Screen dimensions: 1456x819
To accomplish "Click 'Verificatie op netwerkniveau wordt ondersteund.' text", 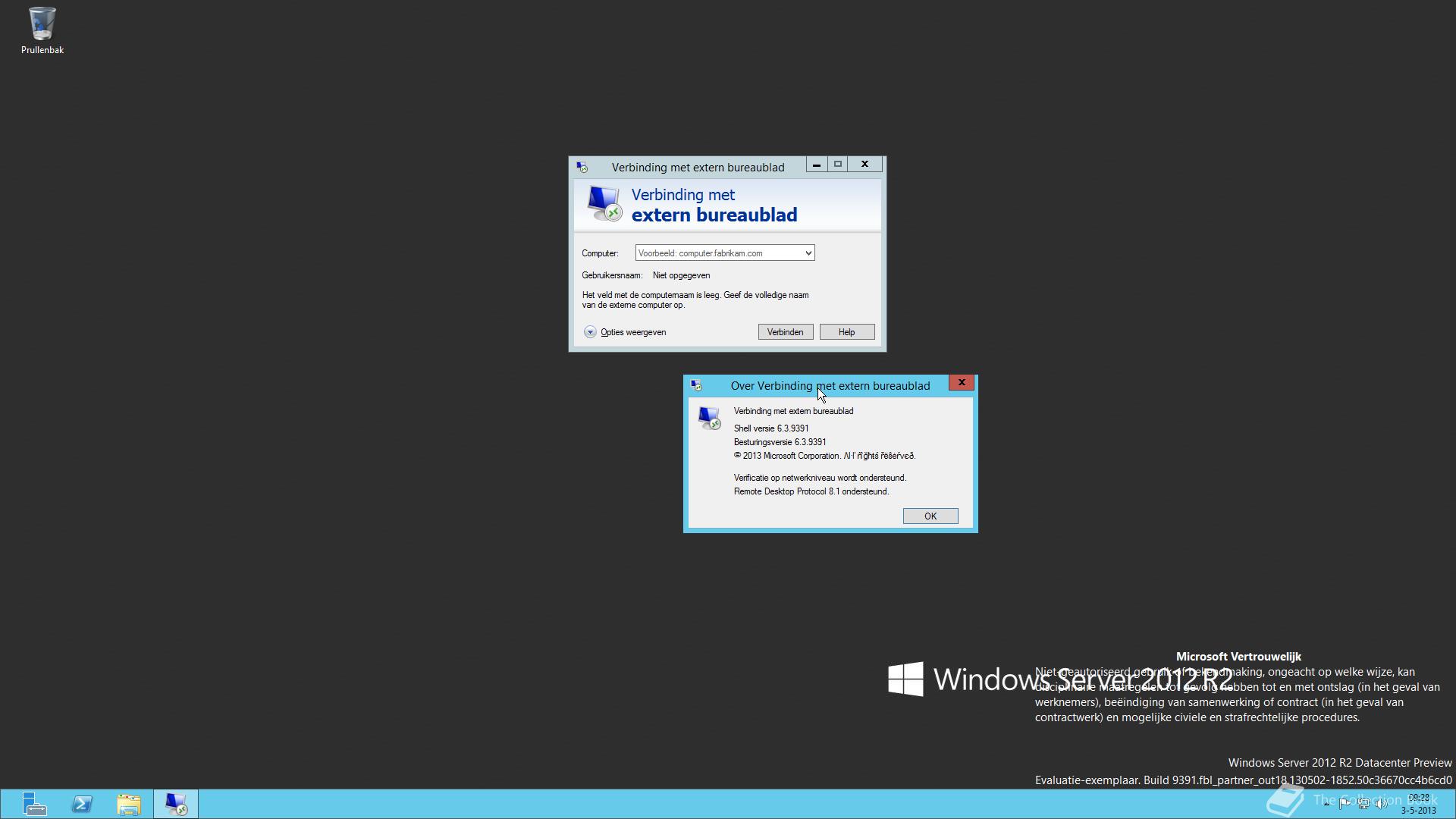I will (x=820, y=478).
